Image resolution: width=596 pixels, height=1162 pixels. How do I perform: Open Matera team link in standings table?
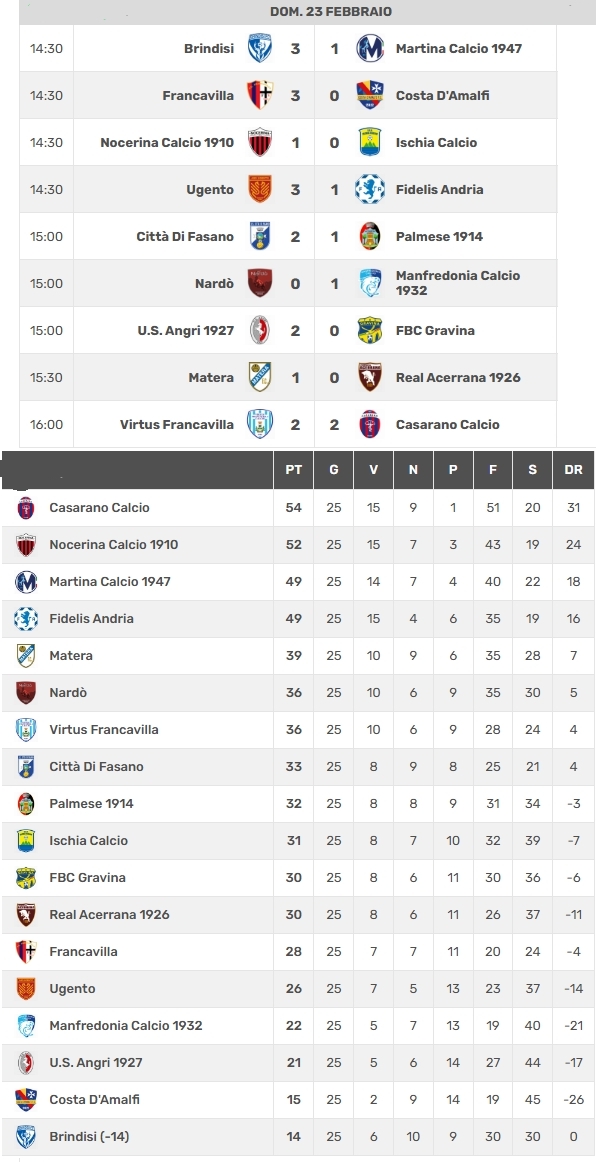(x=71, y=656)
